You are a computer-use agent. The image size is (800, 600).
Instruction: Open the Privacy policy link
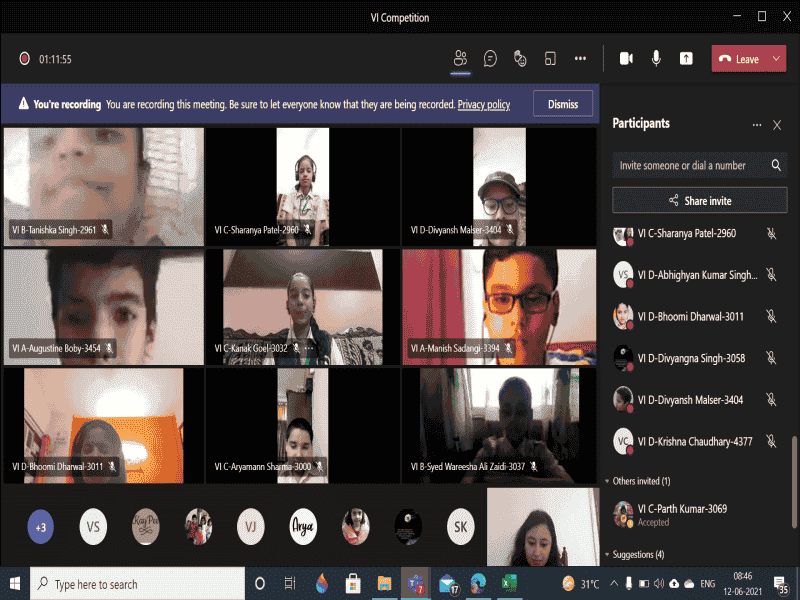[x=484, y=104]
